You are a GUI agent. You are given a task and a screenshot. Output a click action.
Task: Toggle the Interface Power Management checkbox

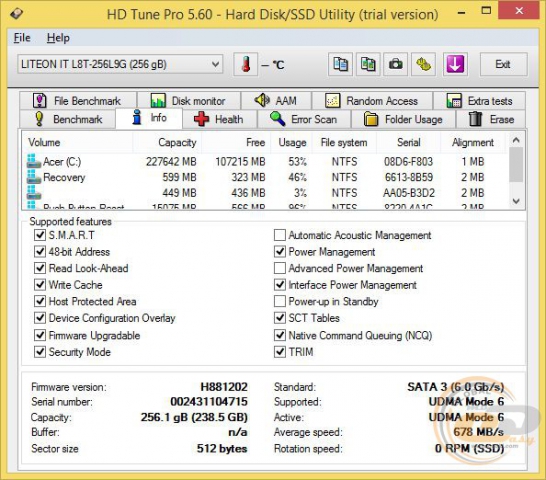coord(280,285)
